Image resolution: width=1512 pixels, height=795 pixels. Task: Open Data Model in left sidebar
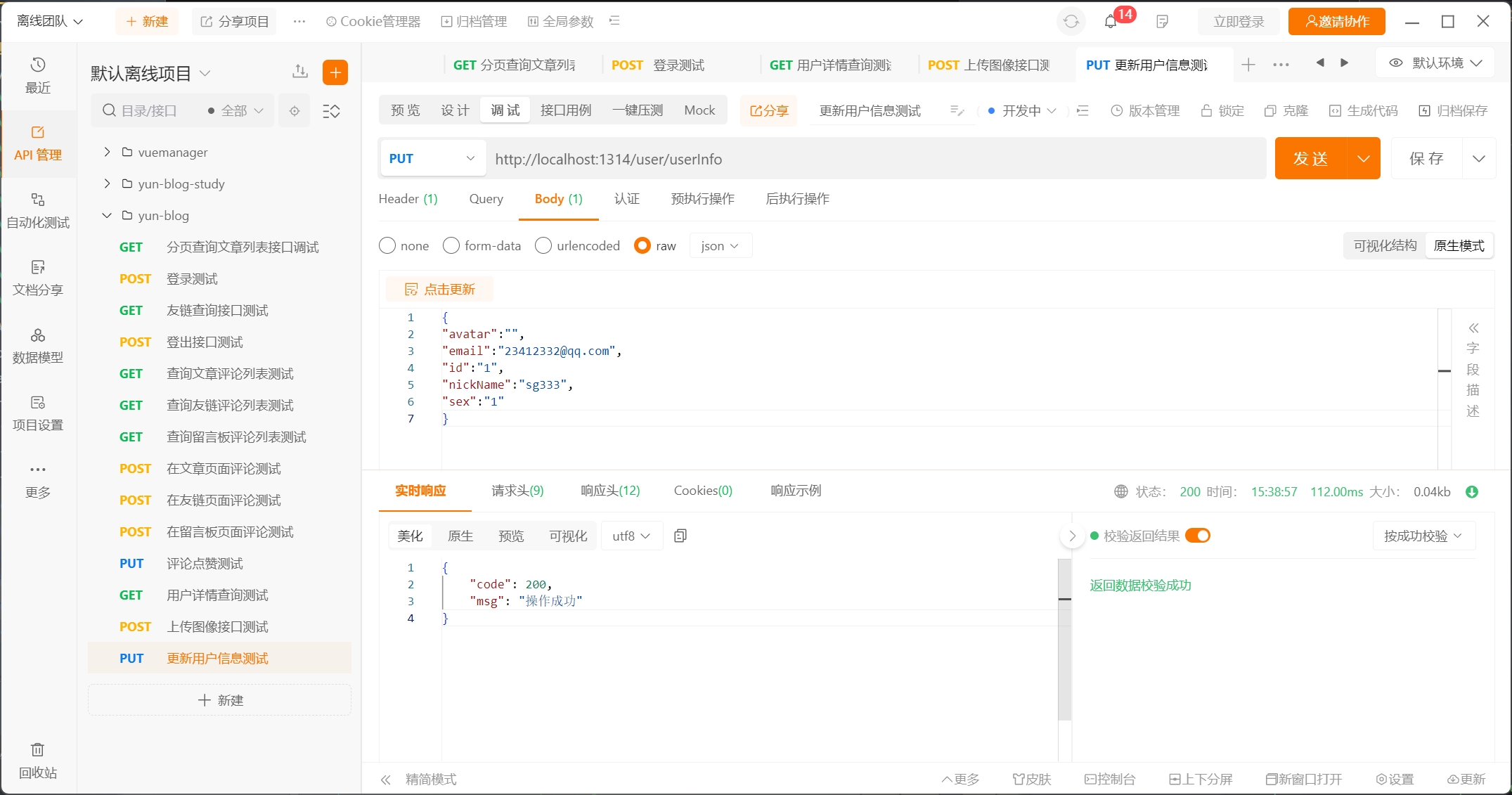tap(38, 345)
